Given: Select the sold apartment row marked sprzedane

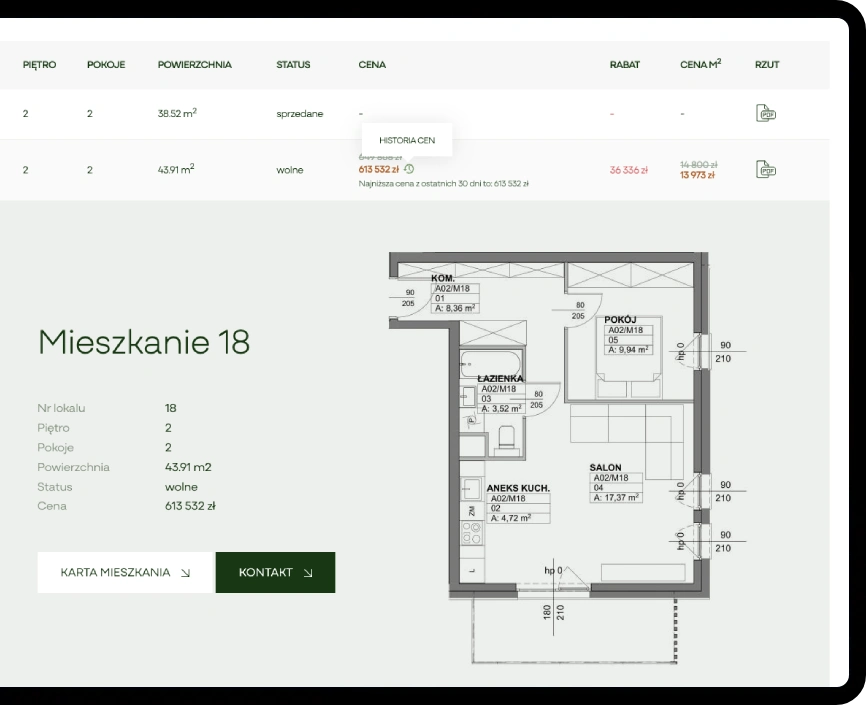Looking at the screenshot, I should [299, 114].
